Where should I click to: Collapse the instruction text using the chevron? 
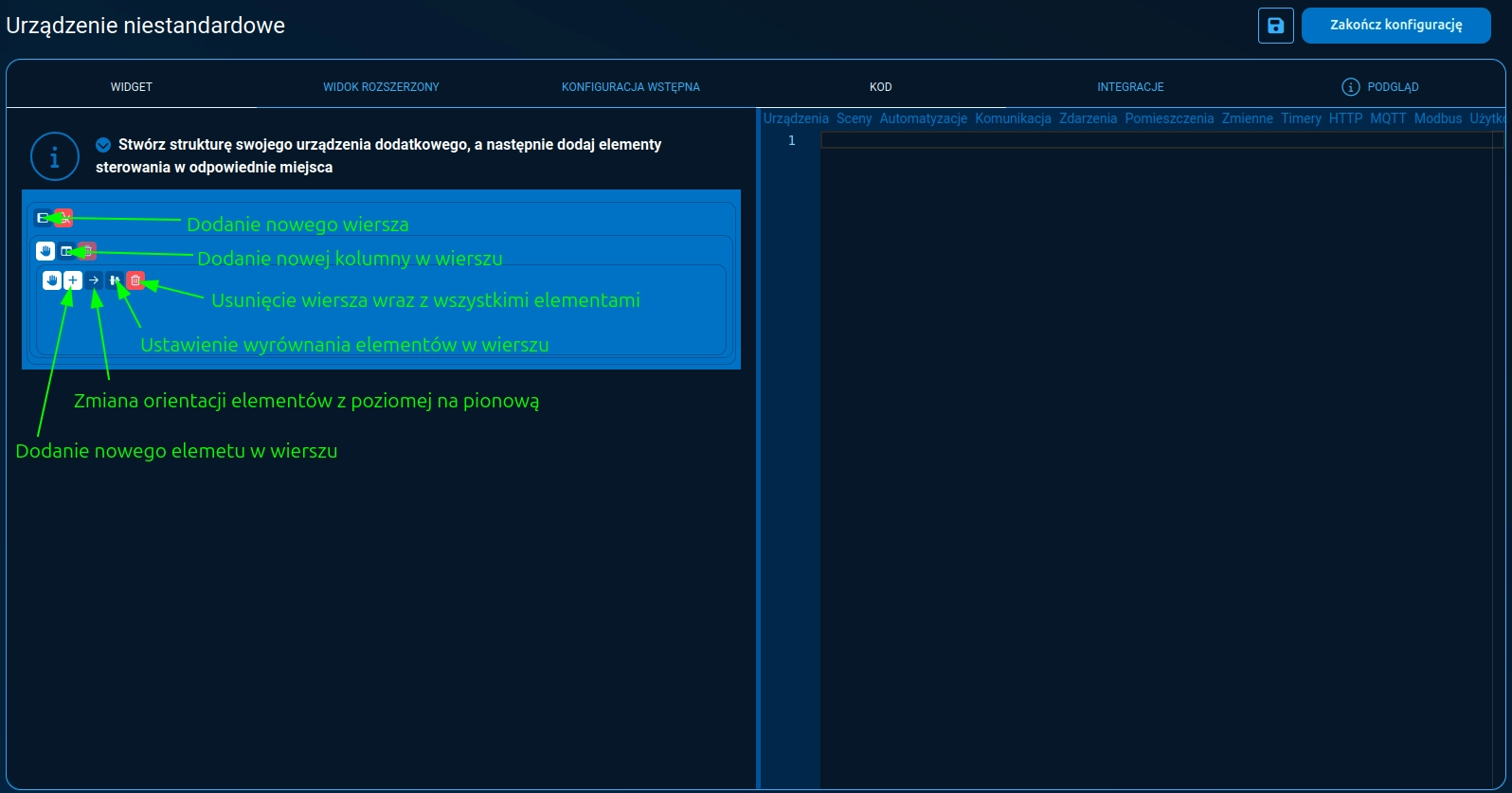[103, 145]
